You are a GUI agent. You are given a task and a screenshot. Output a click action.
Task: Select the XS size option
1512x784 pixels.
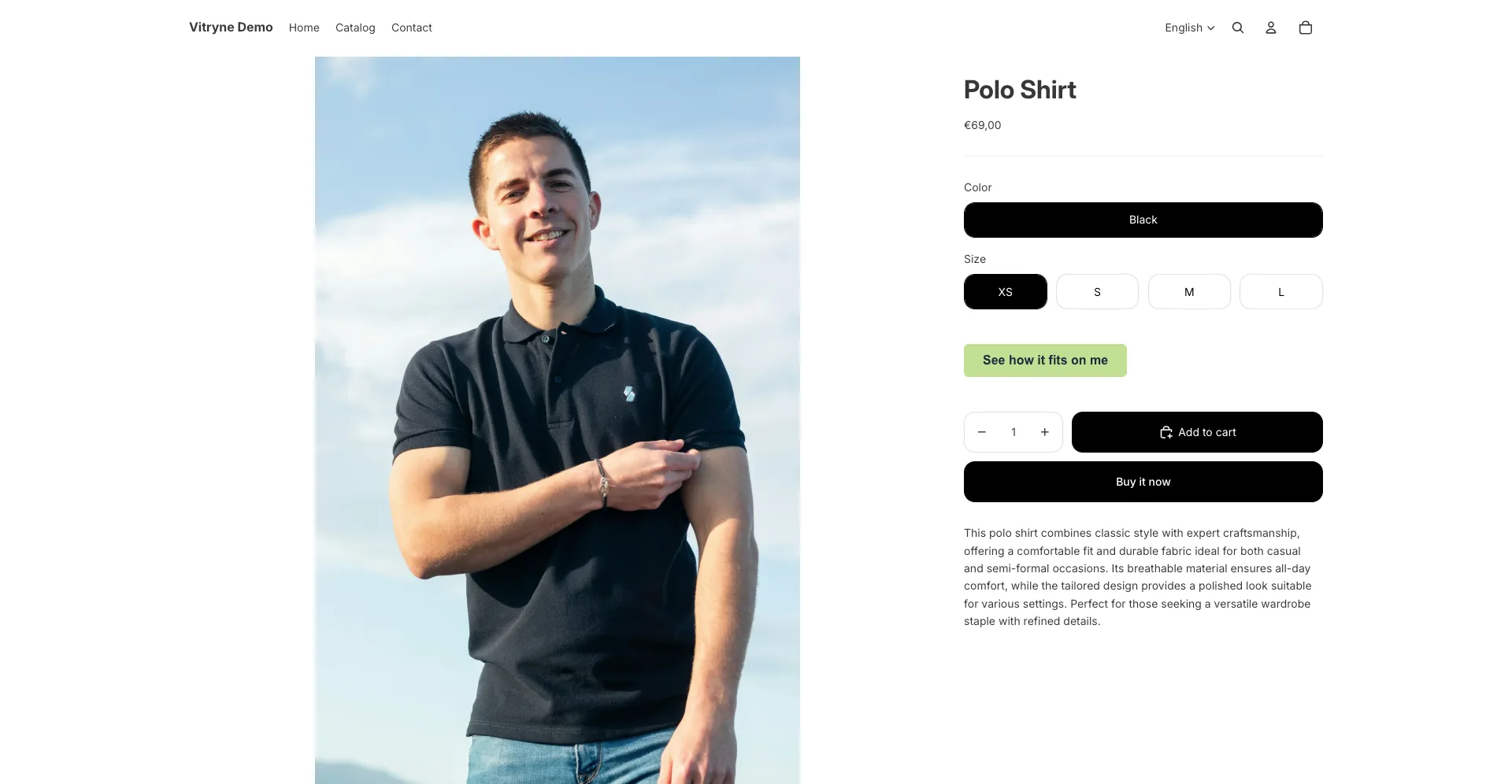tap(1005, 291)
